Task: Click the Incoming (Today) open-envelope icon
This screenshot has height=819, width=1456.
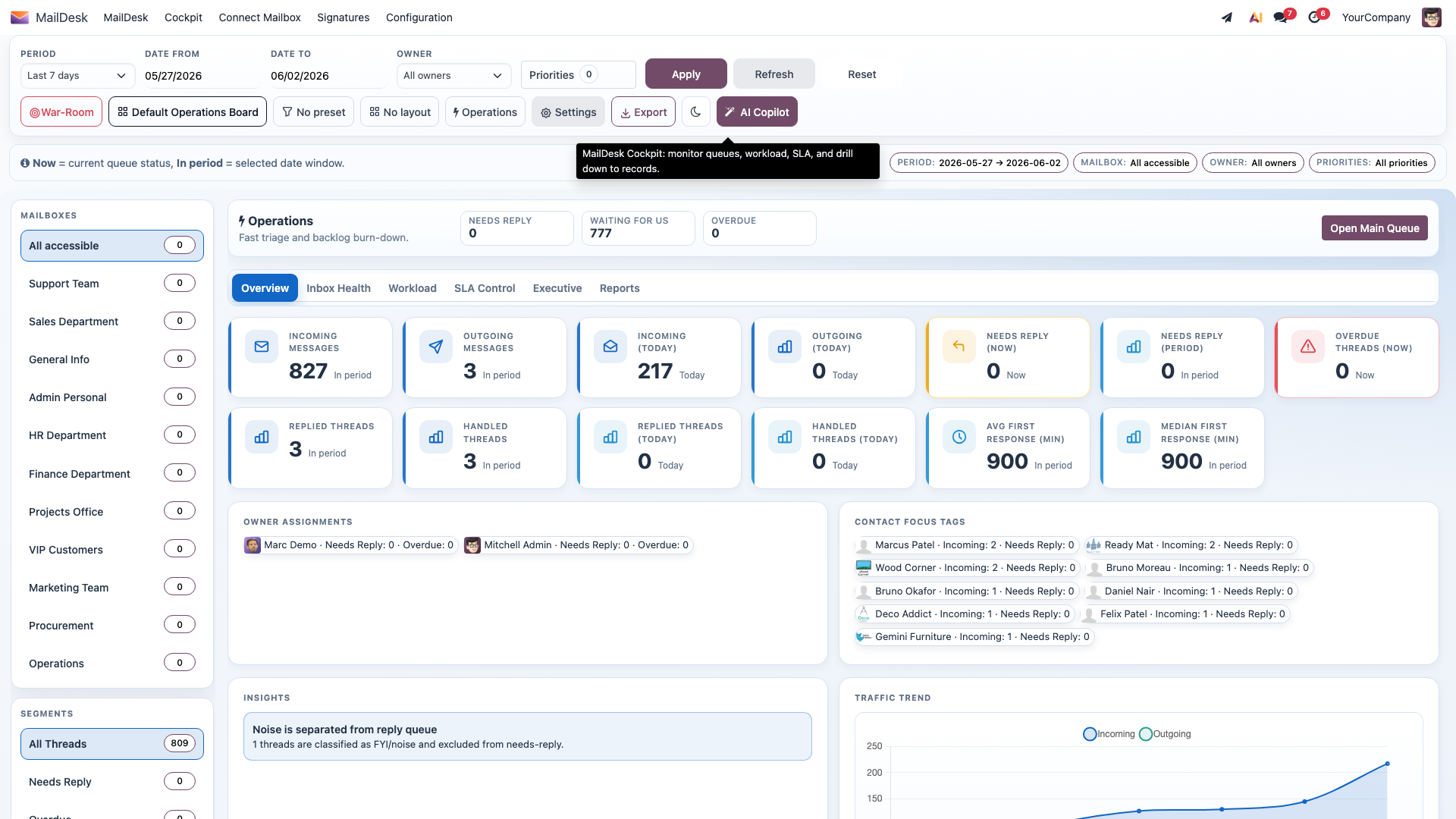Action: 610,347
